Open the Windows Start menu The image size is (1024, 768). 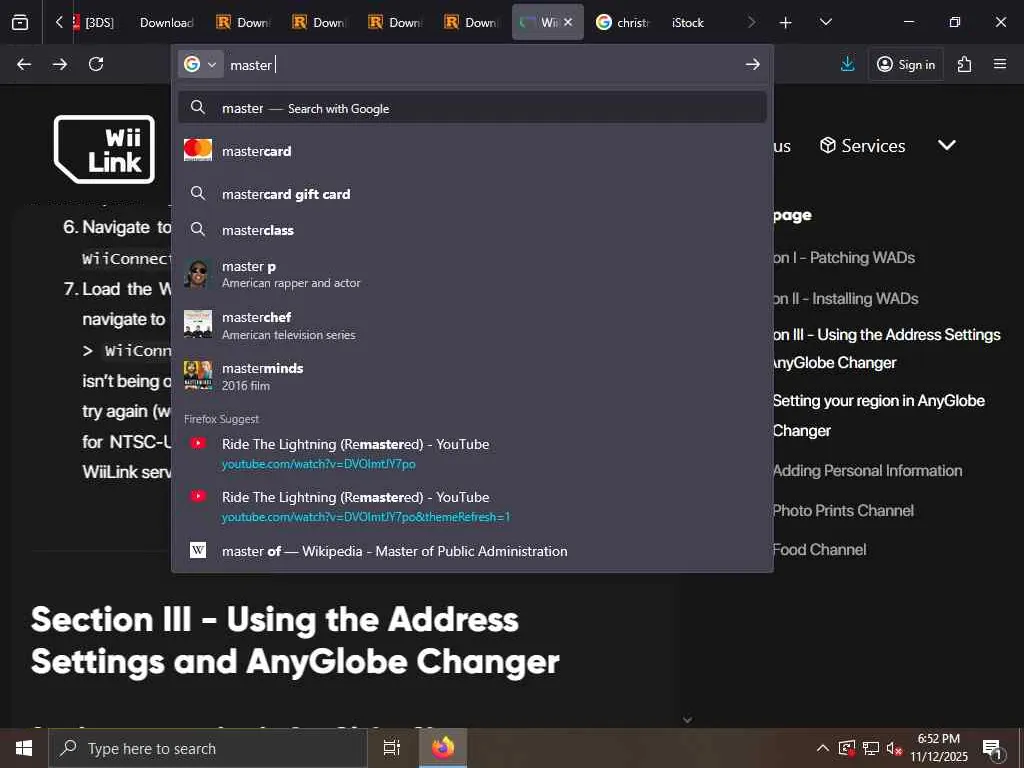click(24, 748)
